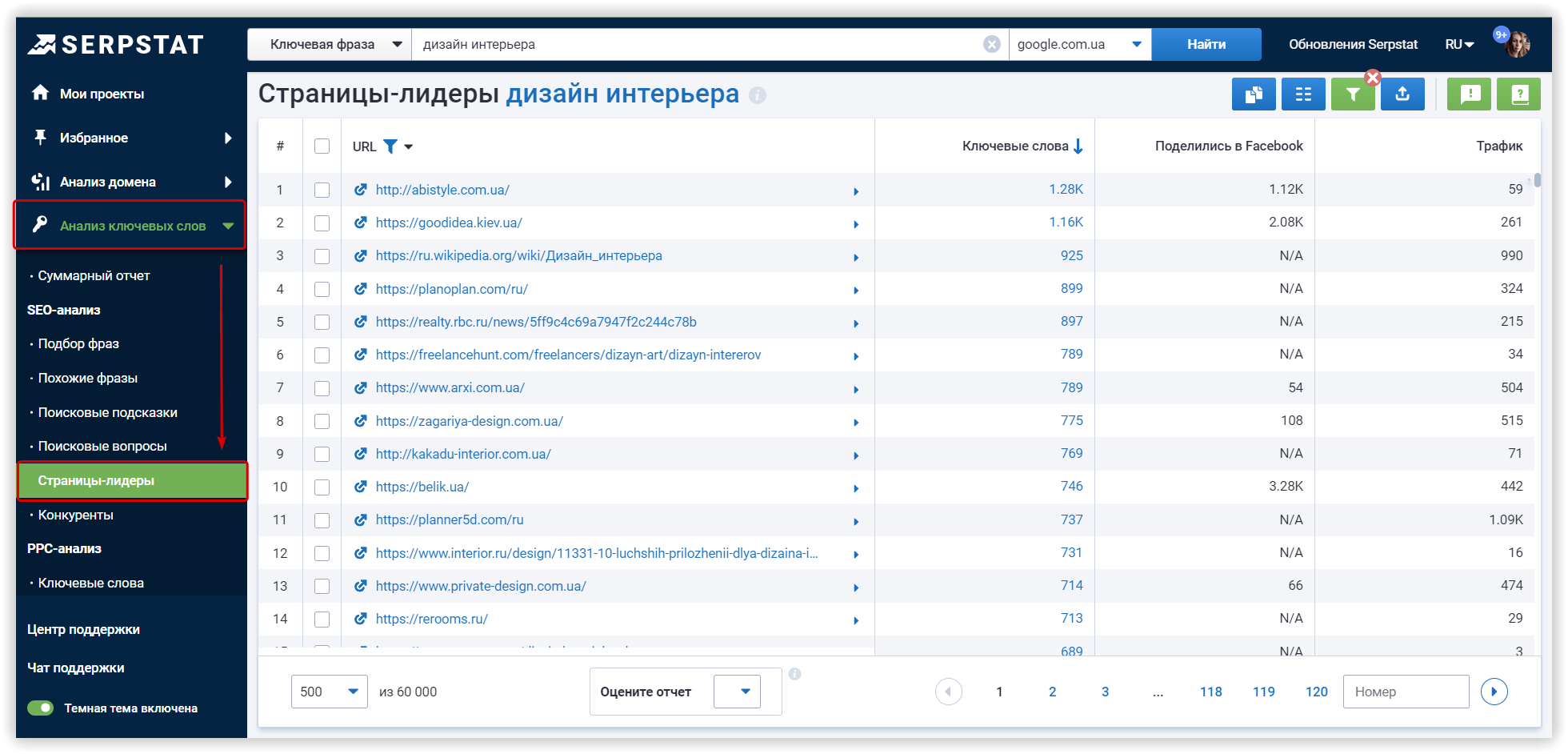Check the box for goodidea.kiev.ua row
The width and height of the screenshot is (1568, 754).
322,223
